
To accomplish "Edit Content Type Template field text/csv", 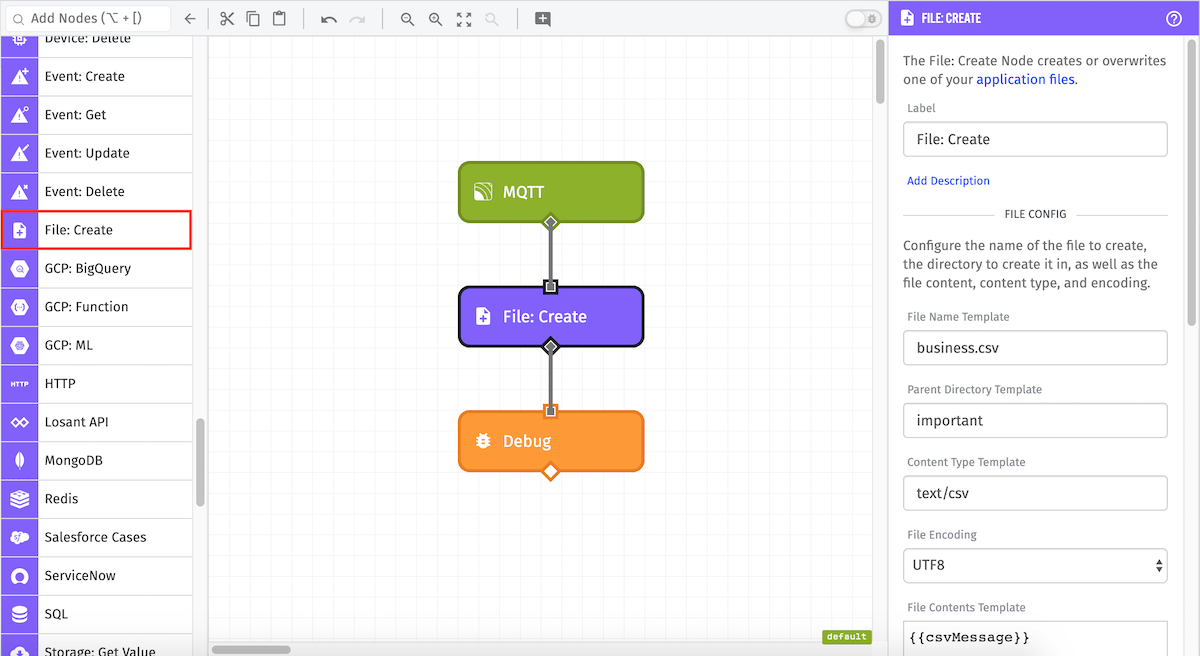I will pyautogui.click(x=1035, y=493).
